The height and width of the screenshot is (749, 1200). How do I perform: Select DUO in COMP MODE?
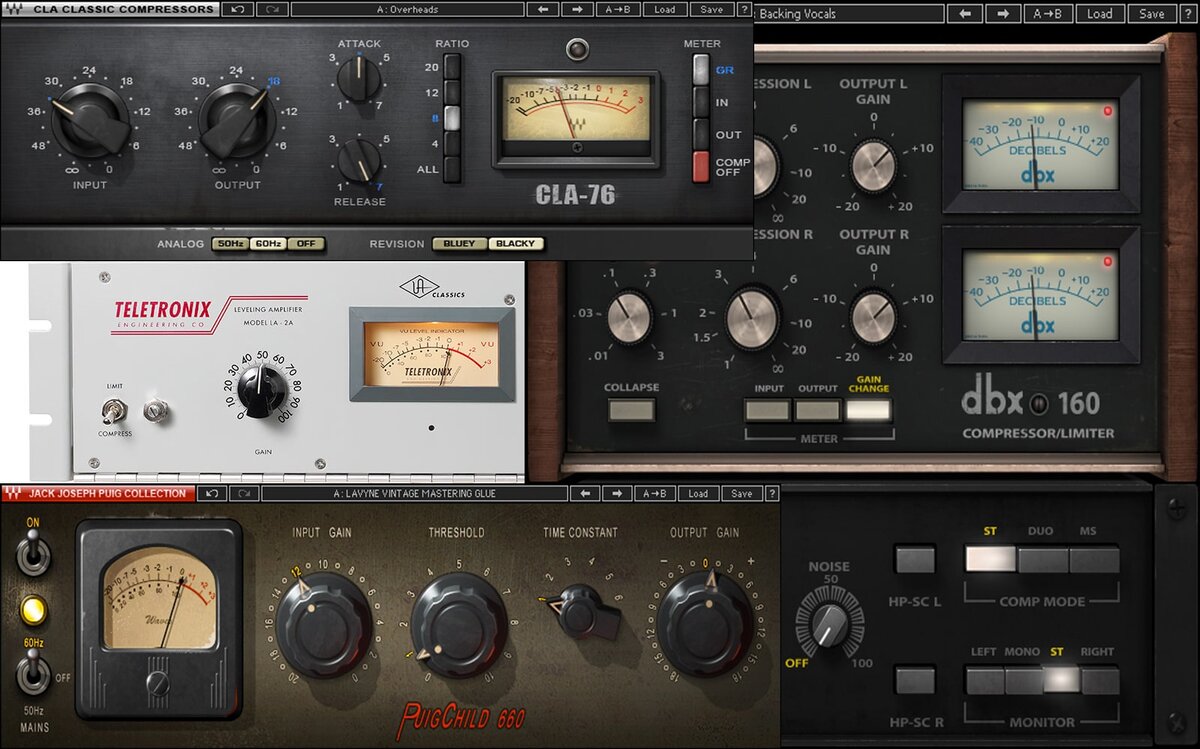(1043, 559)
